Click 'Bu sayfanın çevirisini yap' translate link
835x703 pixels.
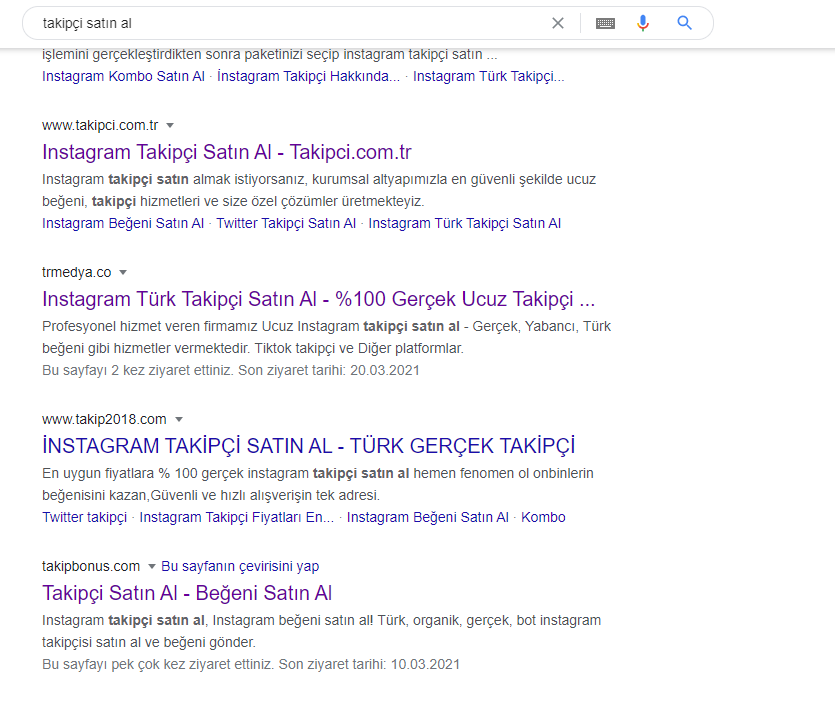240,566
